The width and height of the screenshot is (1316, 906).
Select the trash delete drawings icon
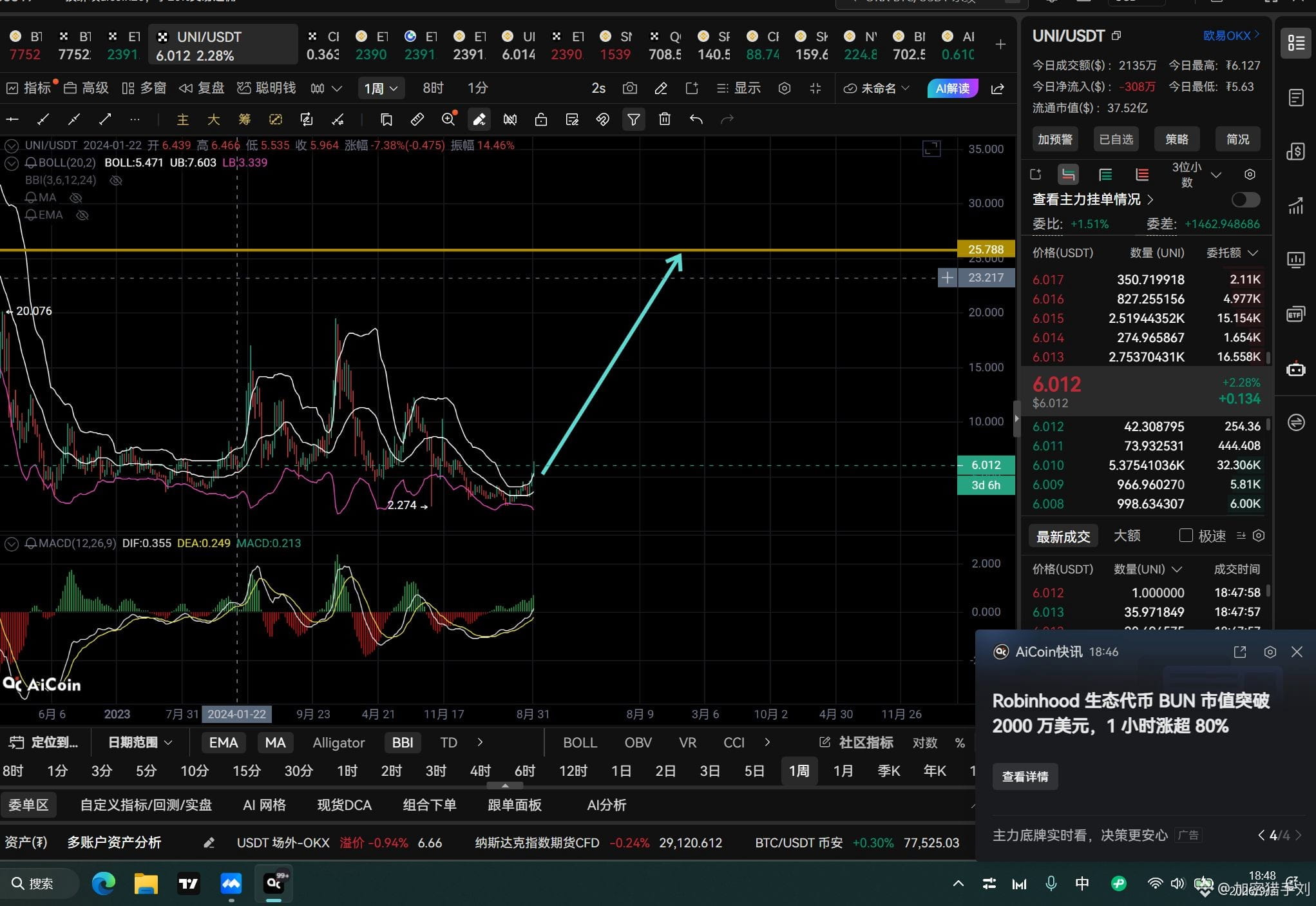coord(665,119)
